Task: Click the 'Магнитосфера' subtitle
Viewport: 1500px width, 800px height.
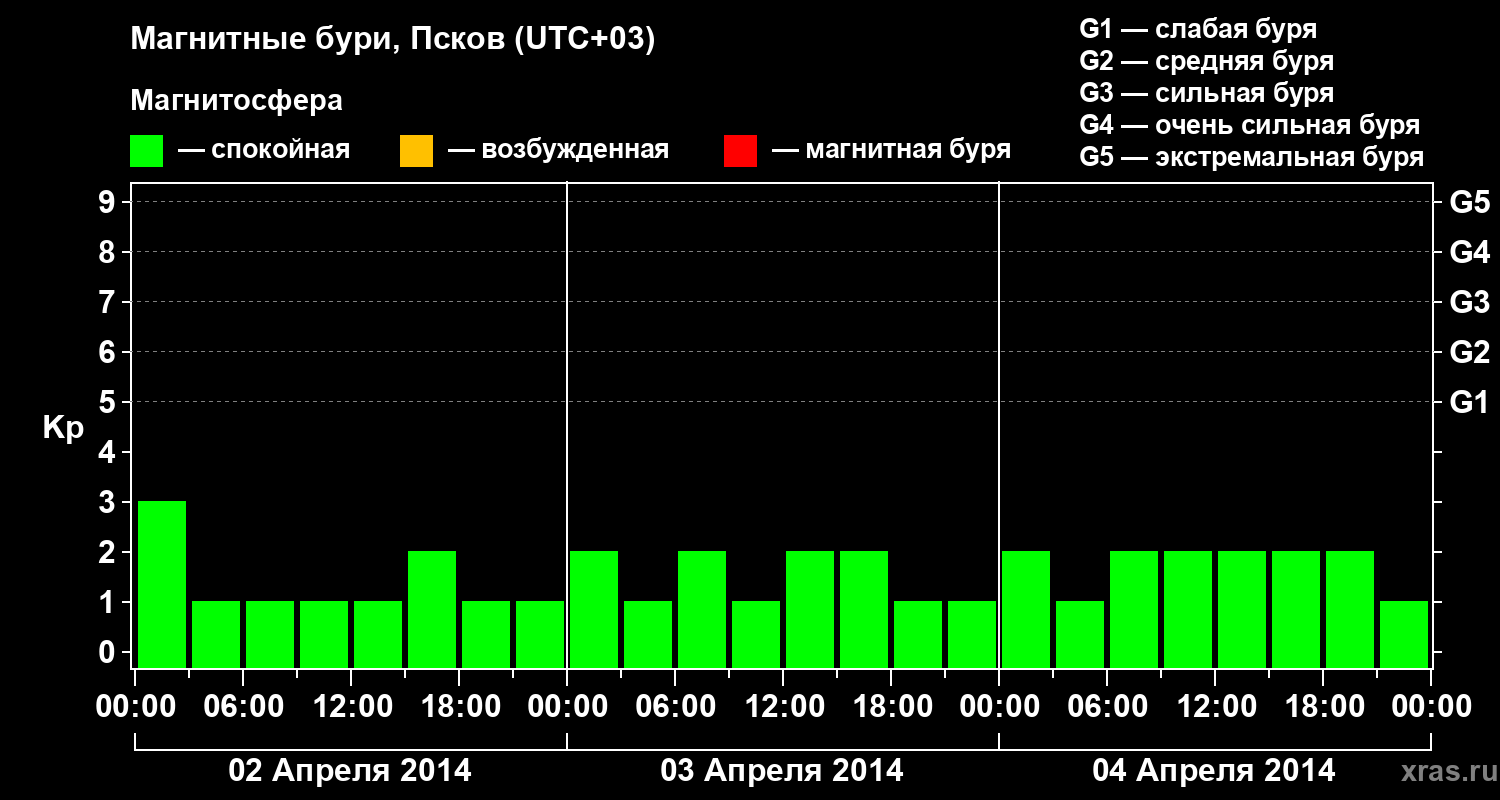Action: pyautogui.click(x=237, y=101)
